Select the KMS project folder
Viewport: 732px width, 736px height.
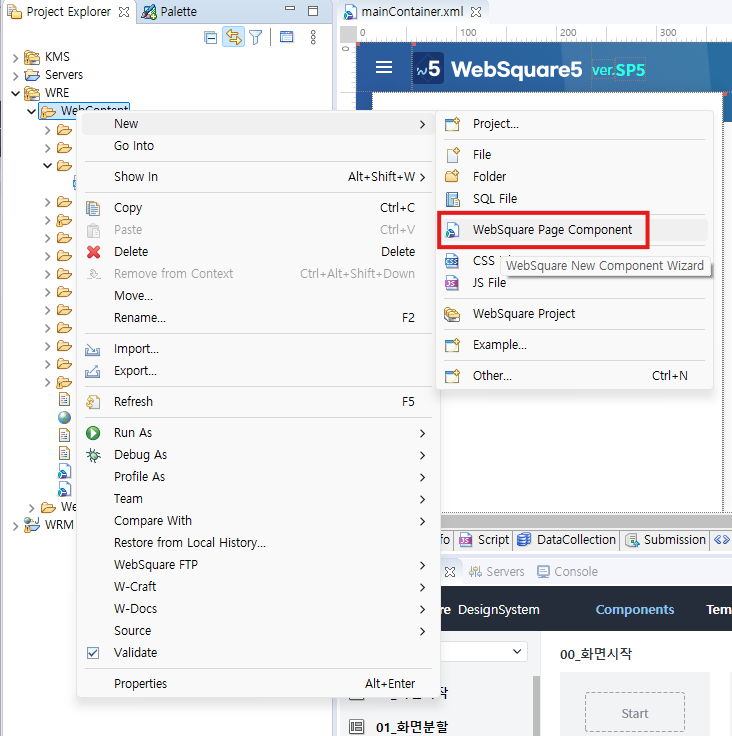[47, 57]
